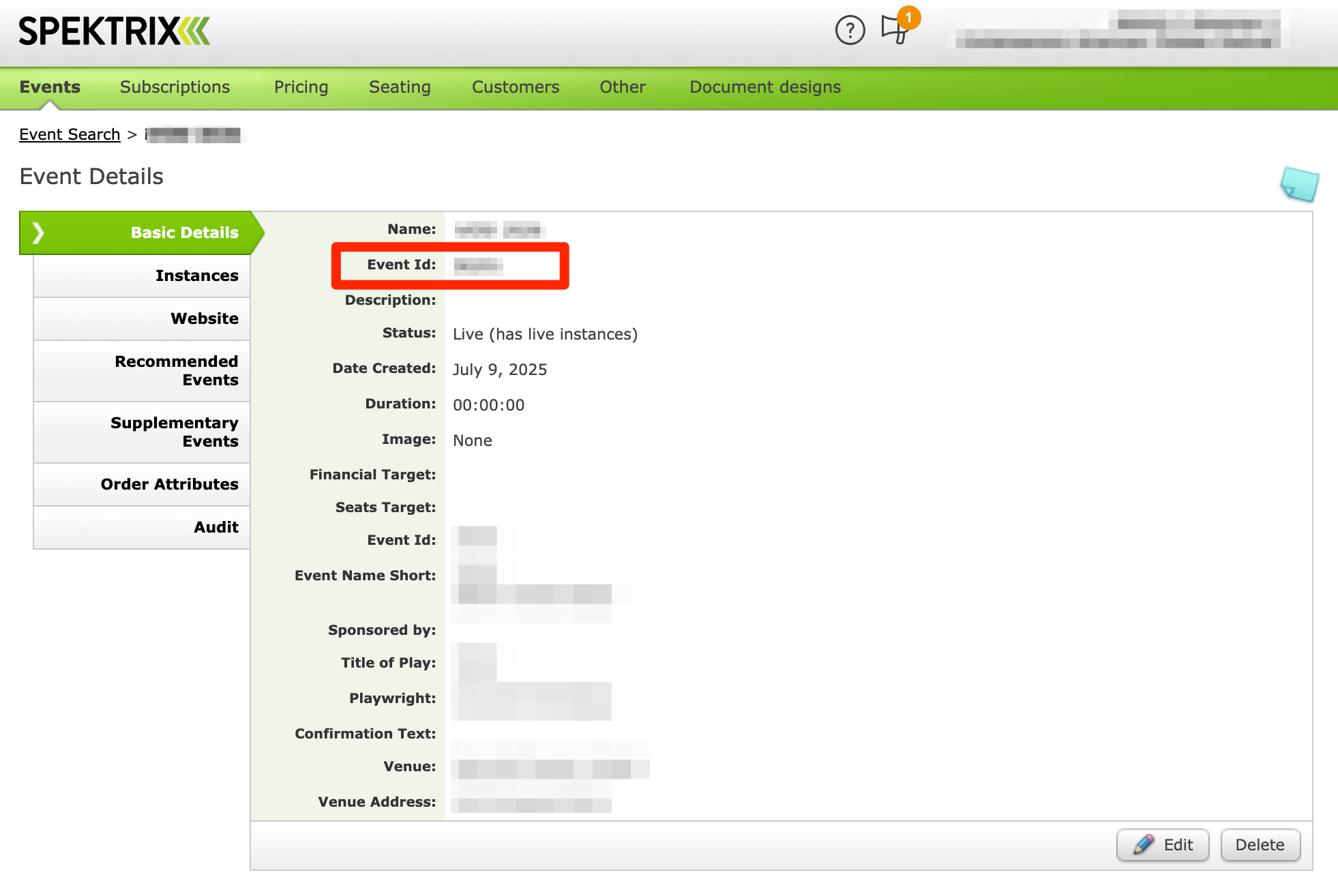The image size is (1338, 896).
Task: Select the Customers menu item
Action: 515,87
